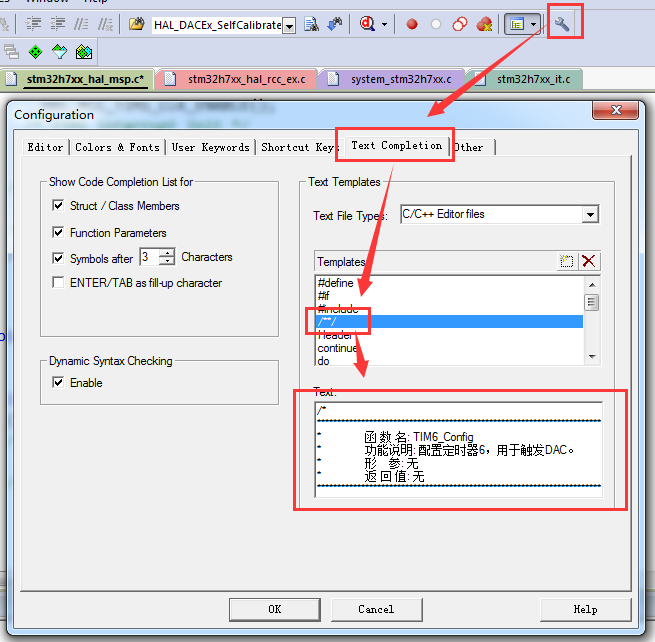Toggle Struct / Class Members checkbox

58,206
